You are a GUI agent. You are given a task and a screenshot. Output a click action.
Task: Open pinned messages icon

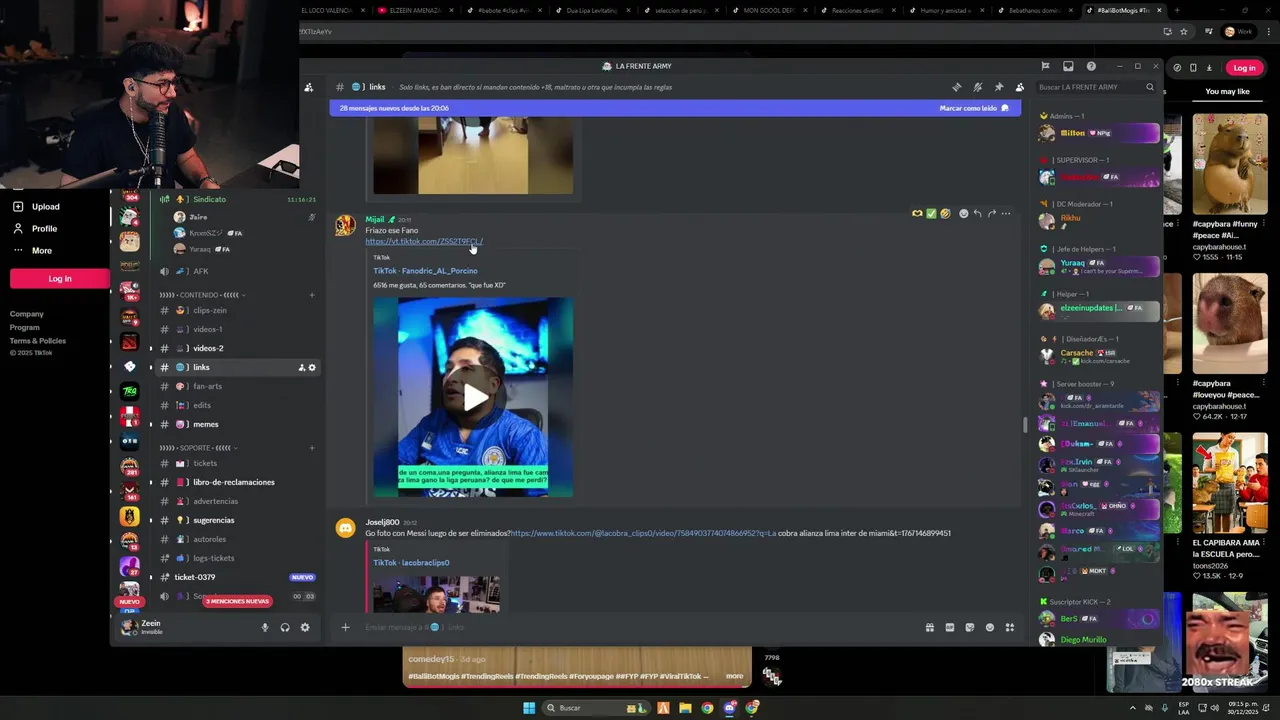coord(998,87)
